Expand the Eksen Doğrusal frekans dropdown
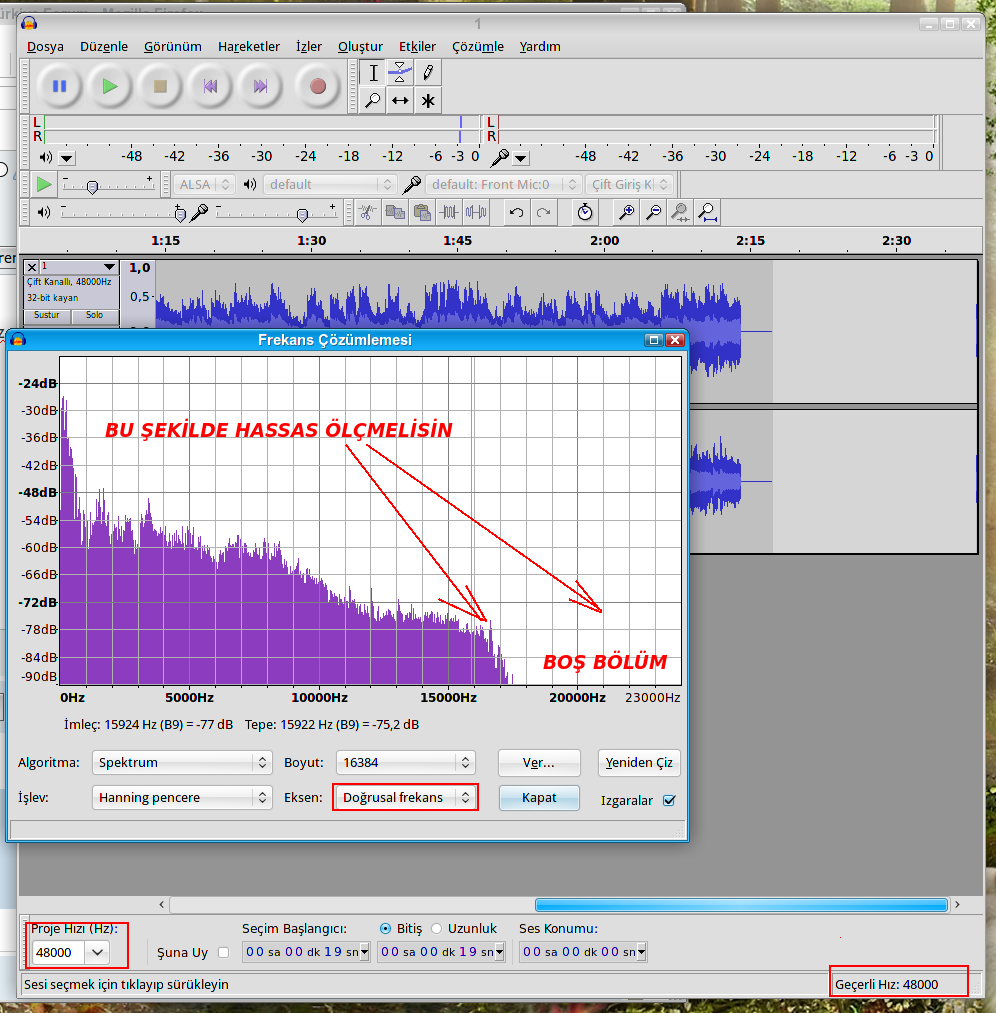 click(x=405, y=797)
